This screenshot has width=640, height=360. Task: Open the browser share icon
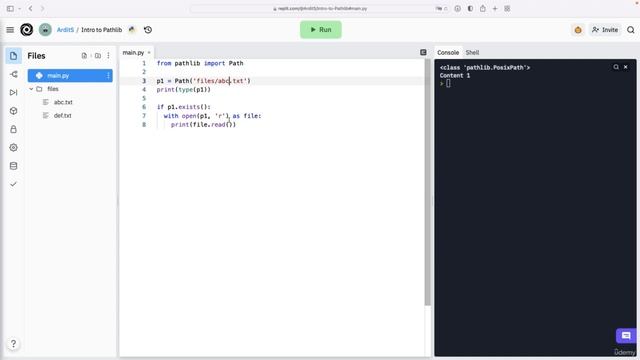click(483, 8)
